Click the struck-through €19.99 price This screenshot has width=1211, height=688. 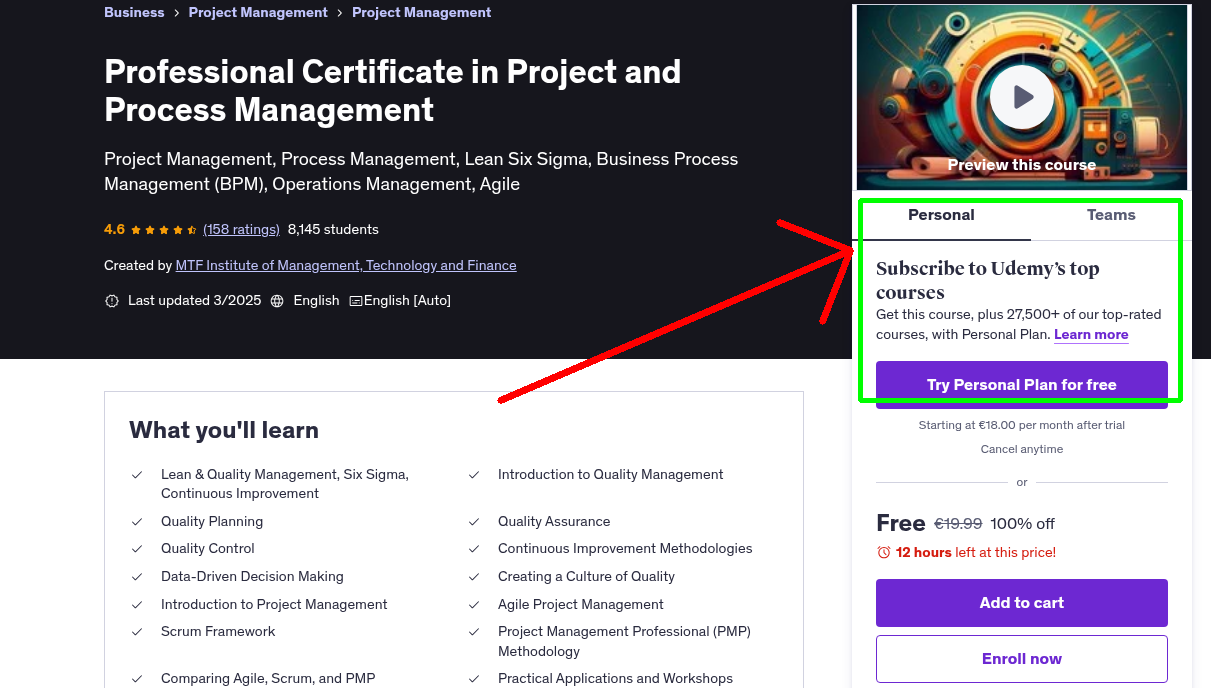958,523
